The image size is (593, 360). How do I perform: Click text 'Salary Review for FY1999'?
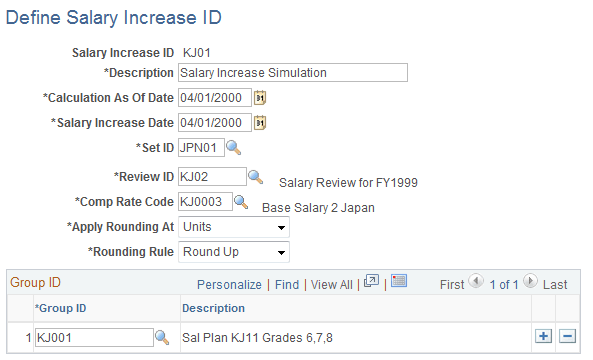pos(348,183)
